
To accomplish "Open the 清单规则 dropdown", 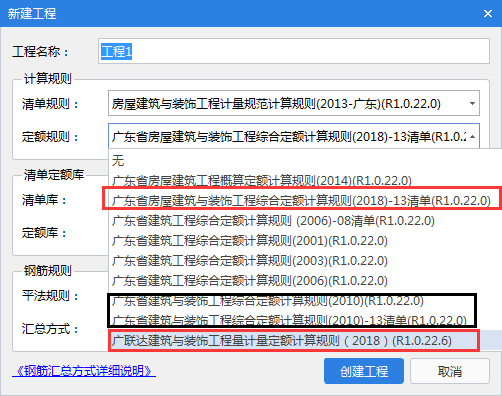I will tap(472, 103).
